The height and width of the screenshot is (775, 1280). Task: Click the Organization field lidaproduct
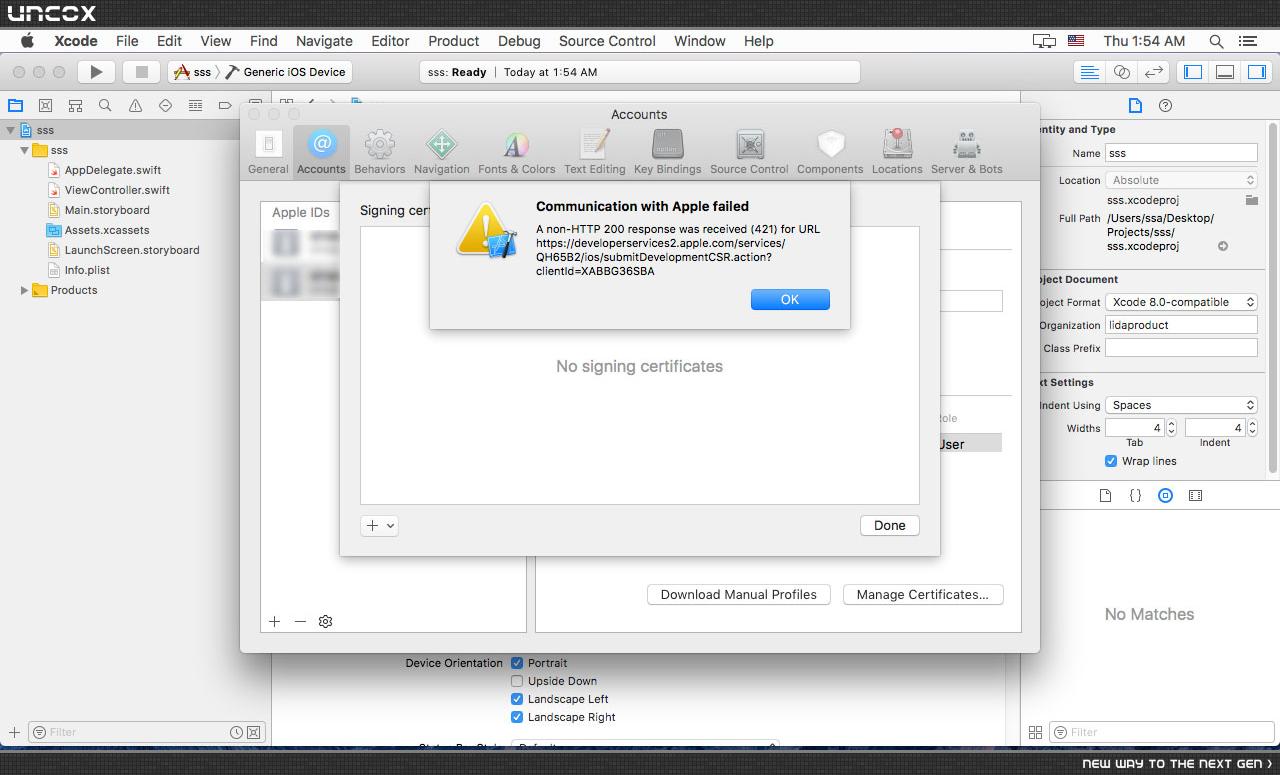tap(1181, 325)
